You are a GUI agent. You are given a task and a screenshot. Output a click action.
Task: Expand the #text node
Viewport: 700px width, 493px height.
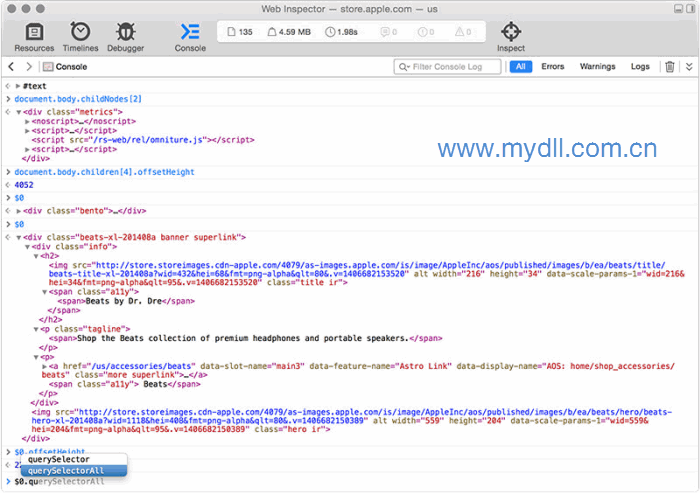[x=18, y=86]
